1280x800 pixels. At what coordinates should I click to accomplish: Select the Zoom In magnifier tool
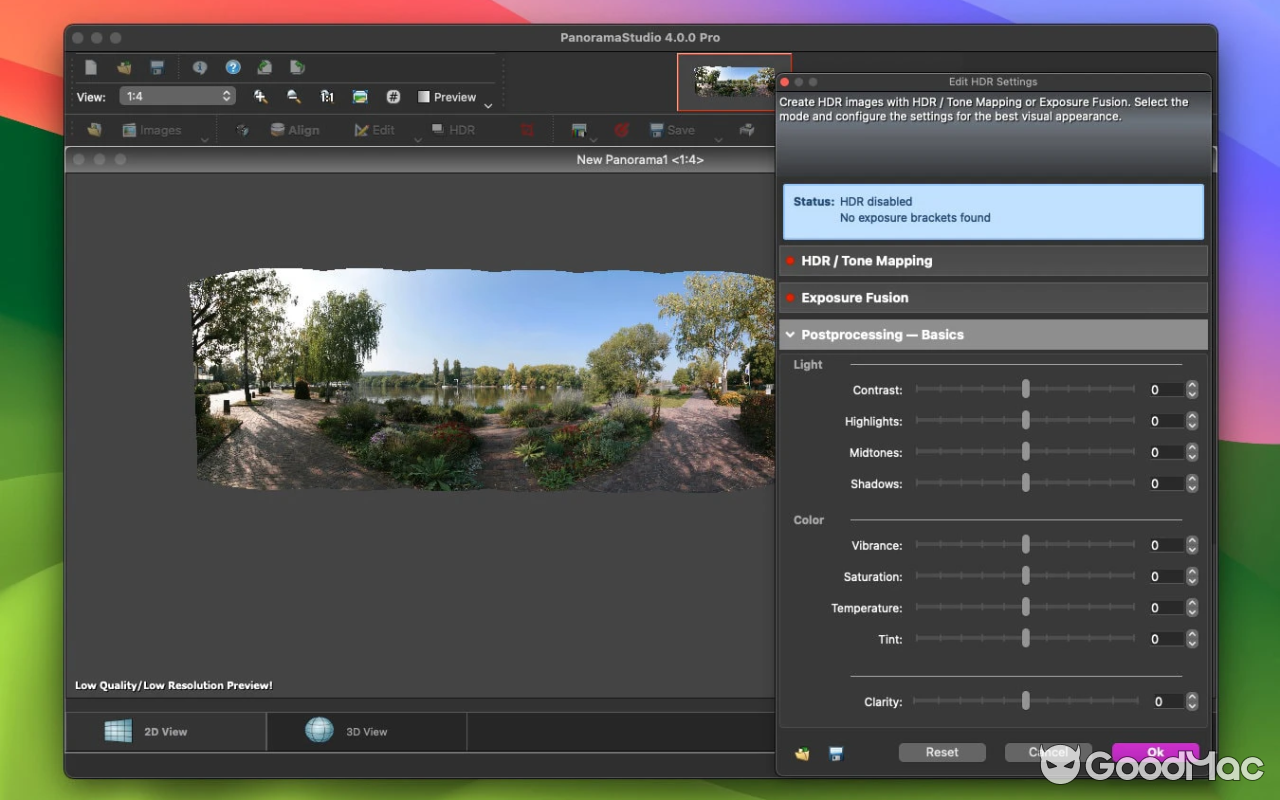coord(260,96)
